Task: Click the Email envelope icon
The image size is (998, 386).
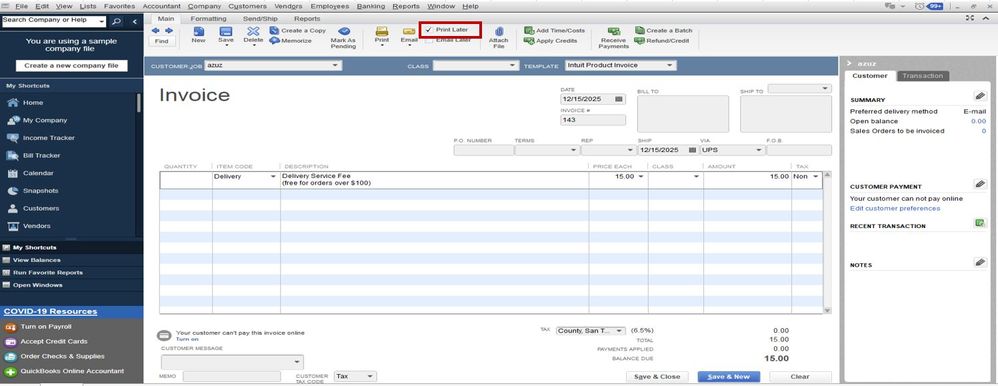Action: tap(409, 31)
